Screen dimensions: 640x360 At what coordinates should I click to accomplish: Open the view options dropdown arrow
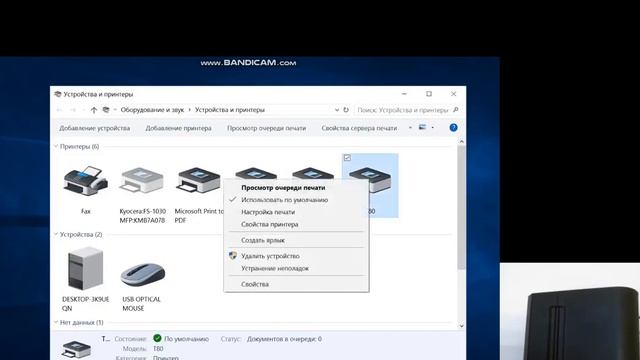tap(433, 128)
